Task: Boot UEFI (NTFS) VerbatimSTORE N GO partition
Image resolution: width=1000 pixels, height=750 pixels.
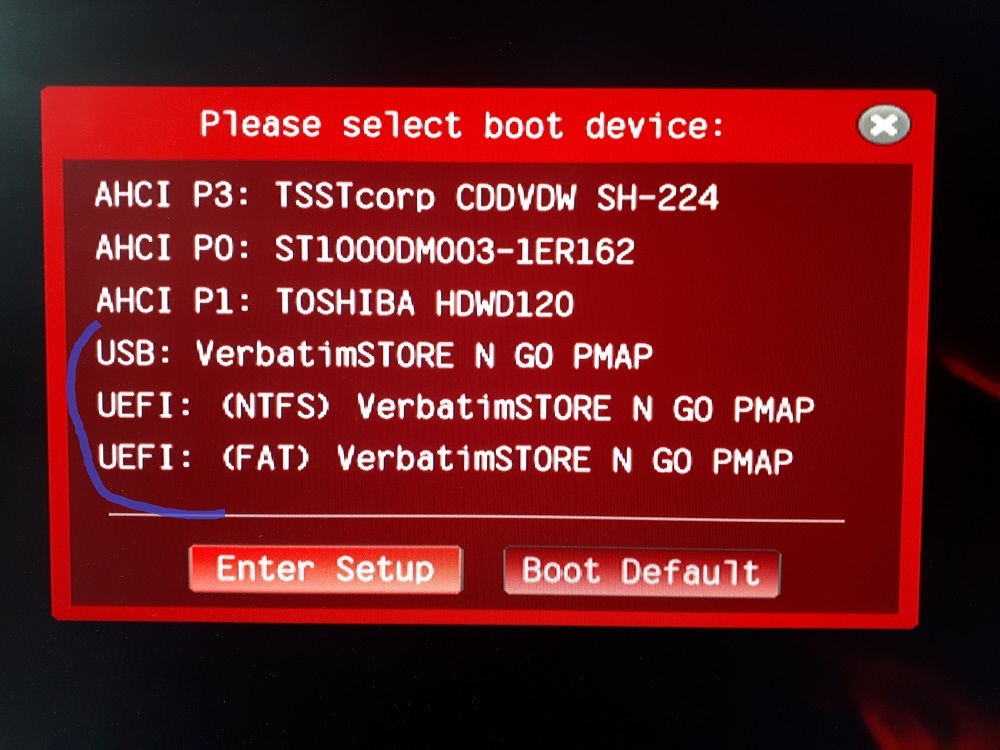Action: point(455,408)
